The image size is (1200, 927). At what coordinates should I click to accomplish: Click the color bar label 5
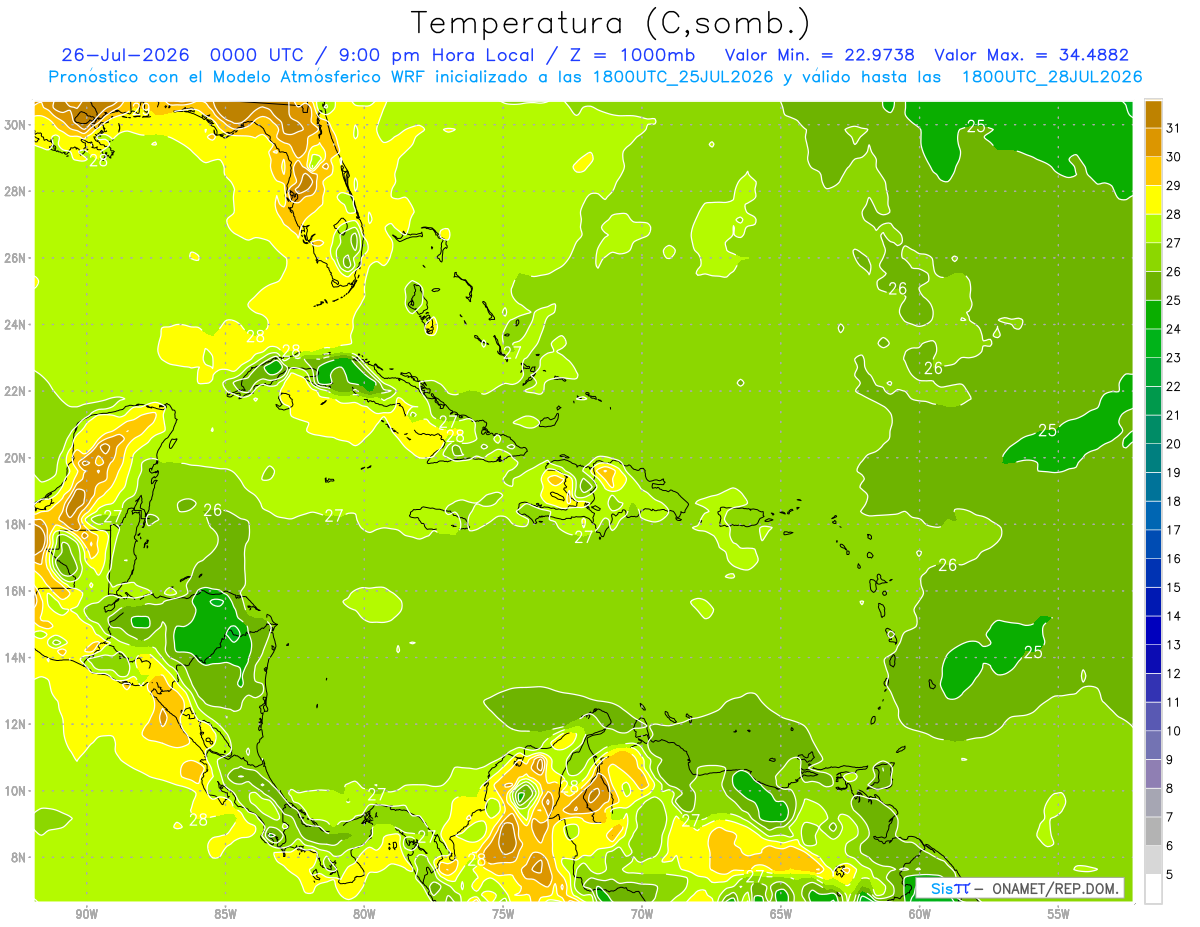tap(1171, 875)
